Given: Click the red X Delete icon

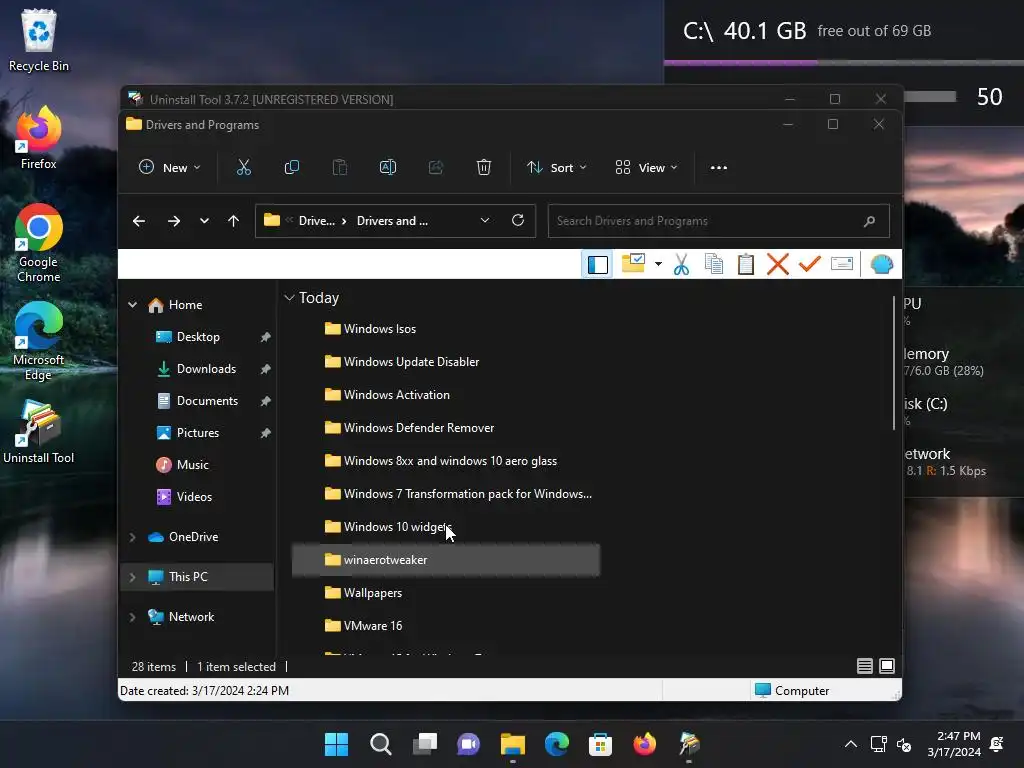Looking at the screenshot, I should point(778,264).
